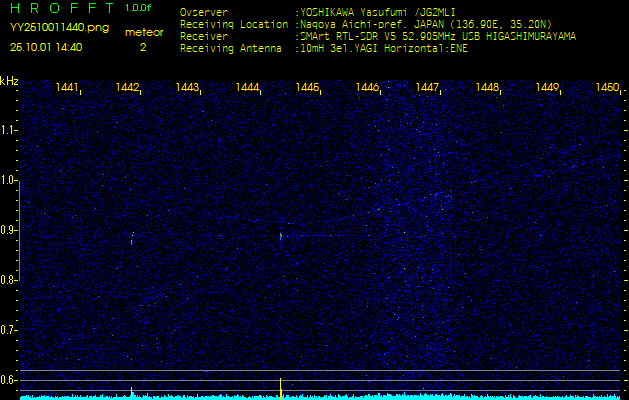Screen dimensions: 629x400
Task: Click the meteor count value 2
Action: (x=143, y=46)
